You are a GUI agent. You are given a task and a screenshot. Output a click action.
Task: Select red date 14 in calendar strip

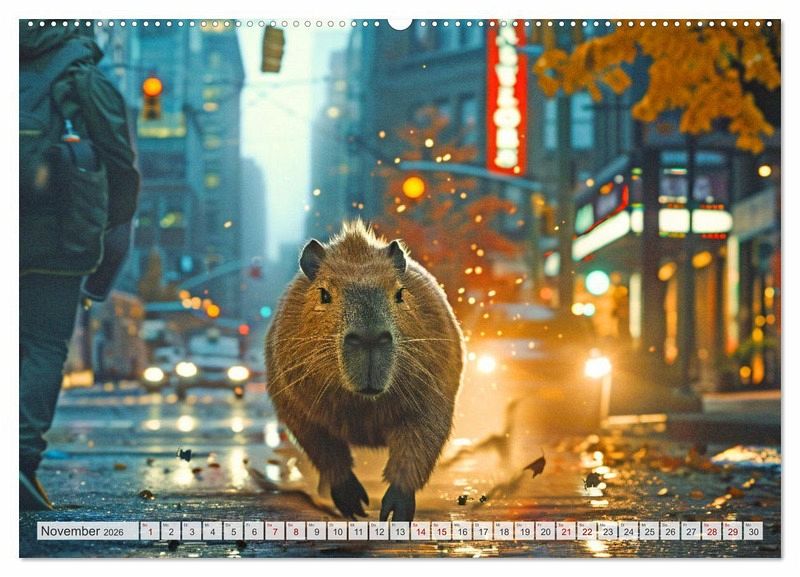point(420,531)
